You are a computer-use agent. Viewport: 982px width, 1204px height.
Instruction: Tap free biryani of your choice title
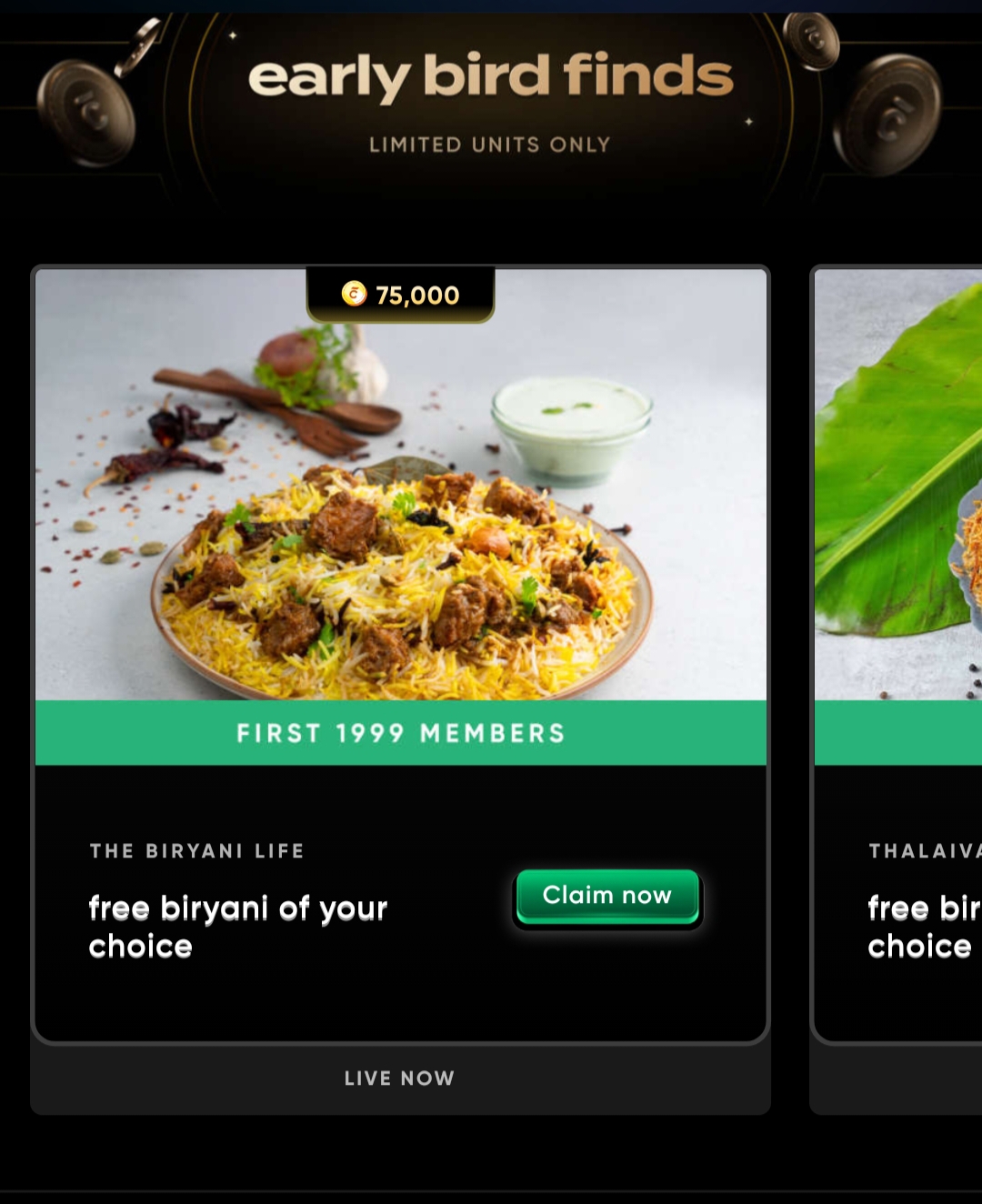pos(238,927)
